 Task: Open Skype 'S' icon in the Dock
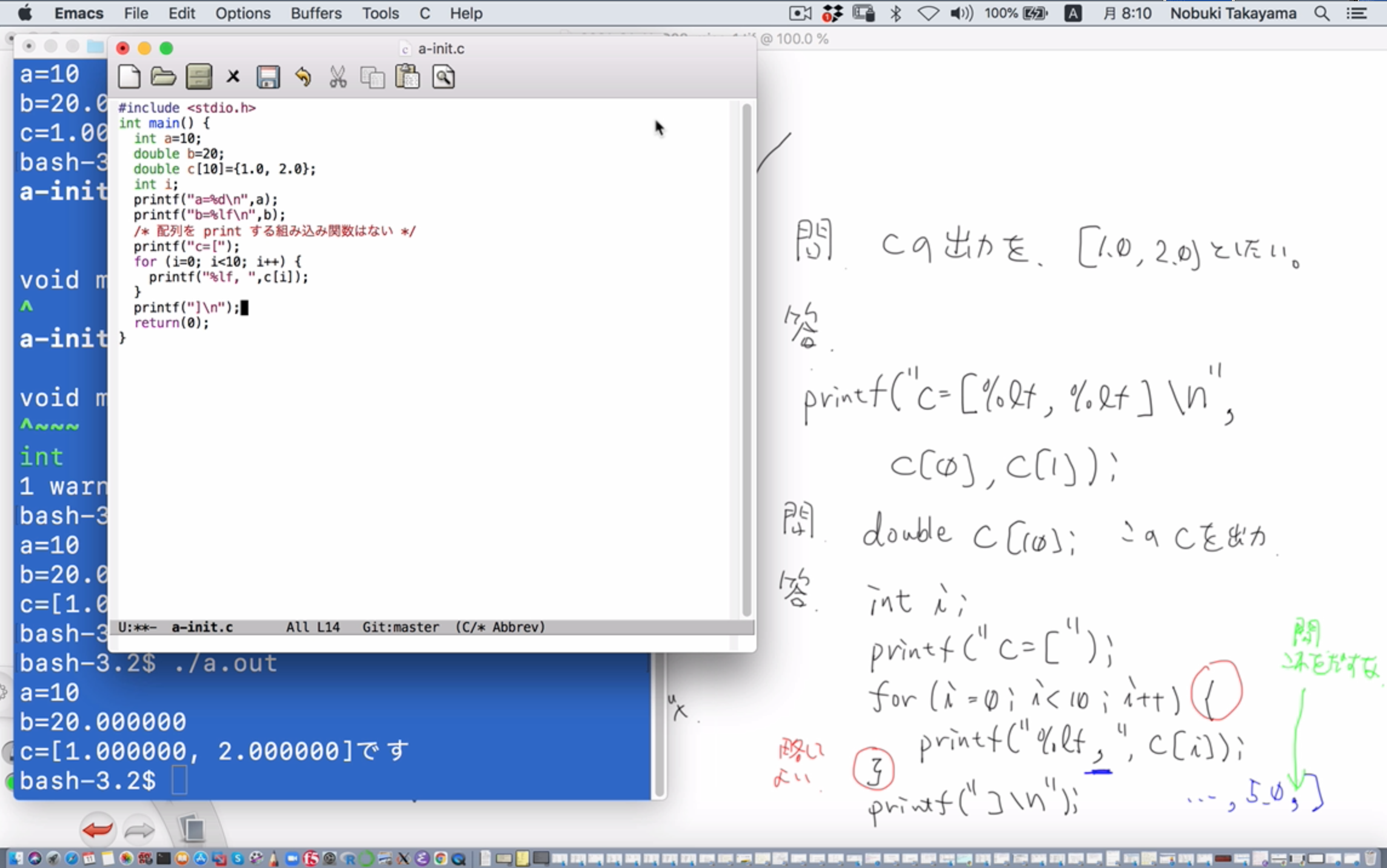point(238,858)
